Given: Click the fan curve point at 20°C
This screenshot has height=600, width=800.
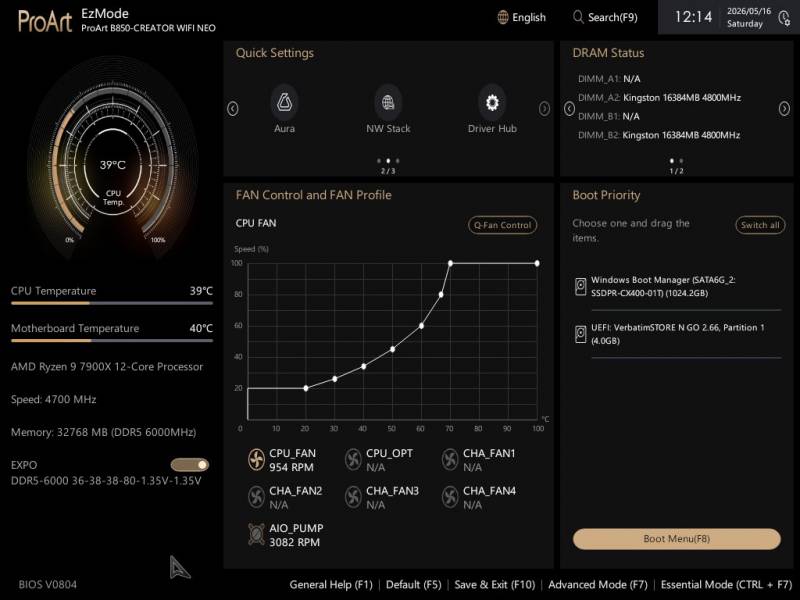Looking at the screenshot, I should coord(306,388).
